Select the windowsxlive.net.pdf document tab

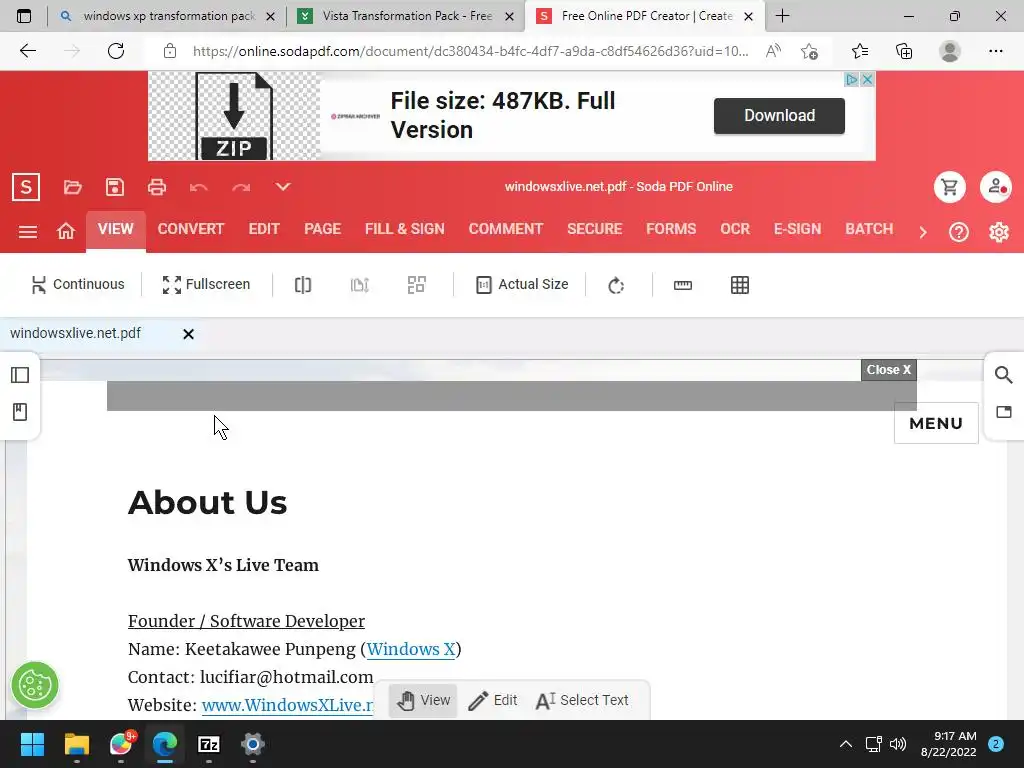76,333
